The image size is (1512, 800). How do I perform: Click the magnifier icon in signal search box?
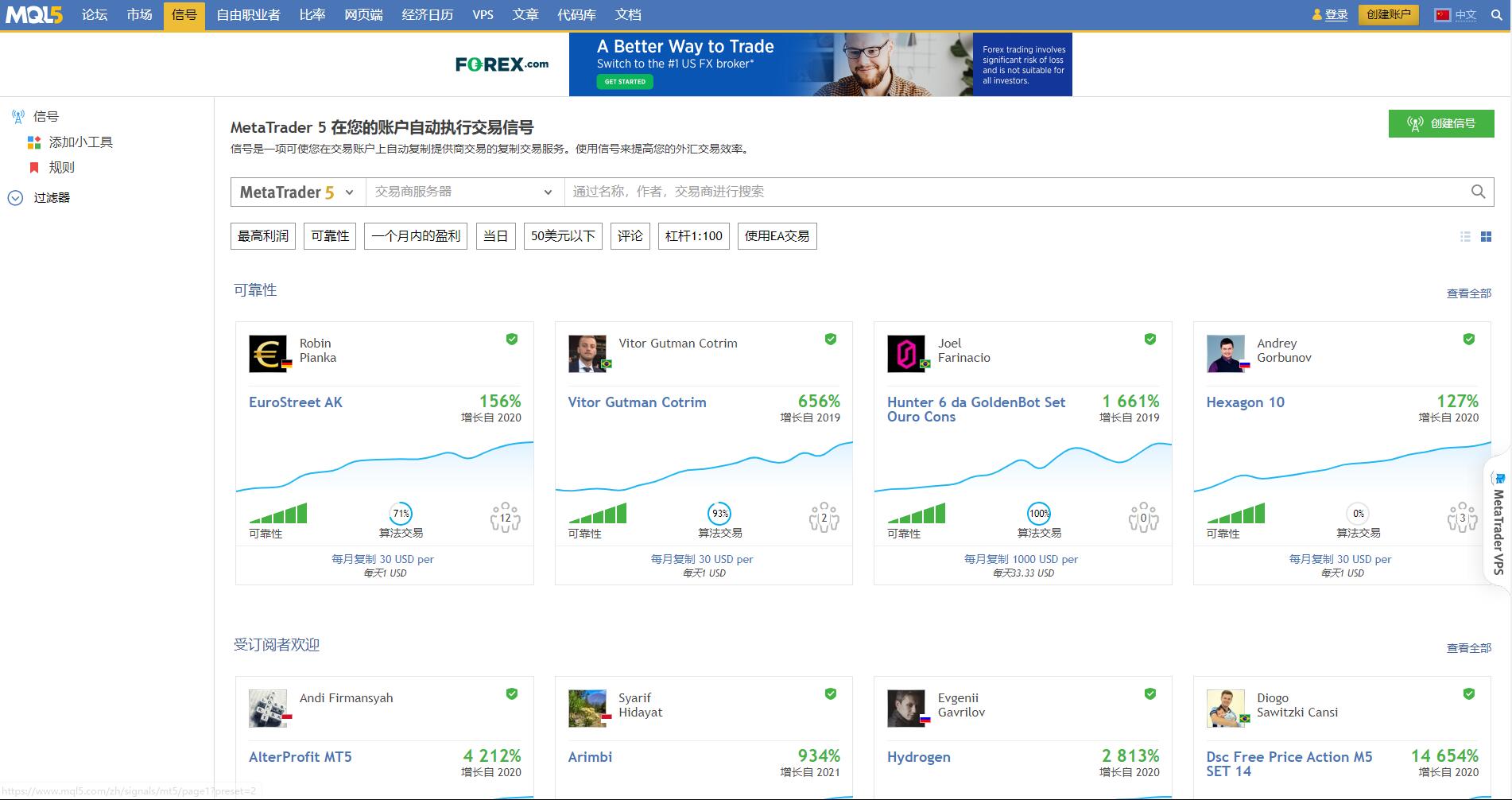tap(1478, 192)
